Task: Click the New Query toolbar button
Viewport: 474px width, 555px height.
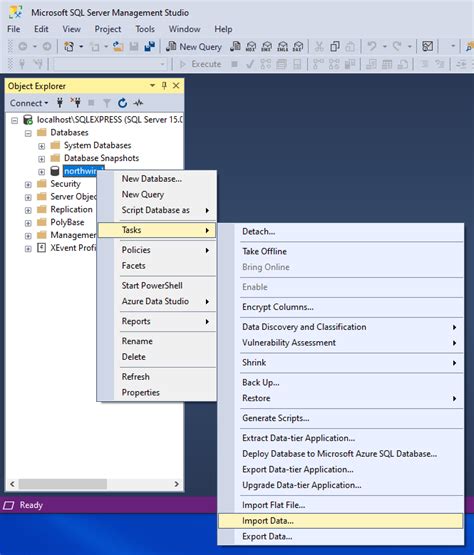Action: (194, 47)
